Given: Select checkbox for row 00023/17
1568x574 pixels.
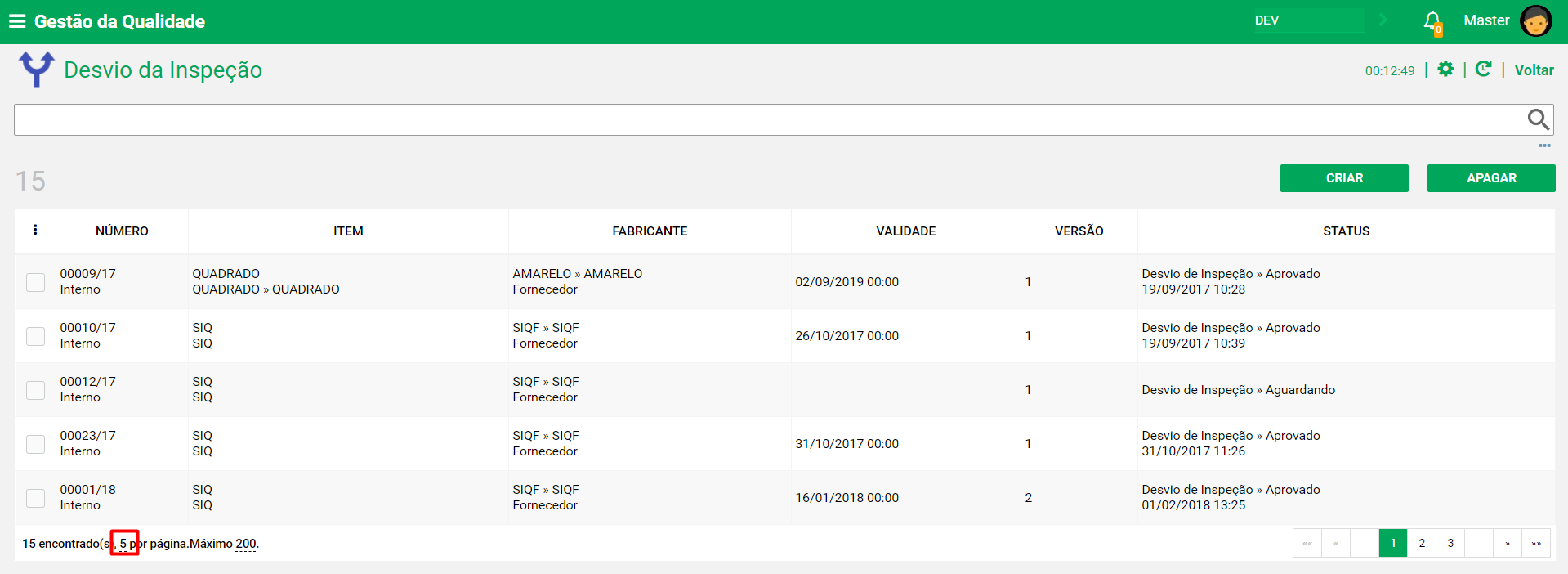Looking at the screenshot, I should [x=35, y=444].
